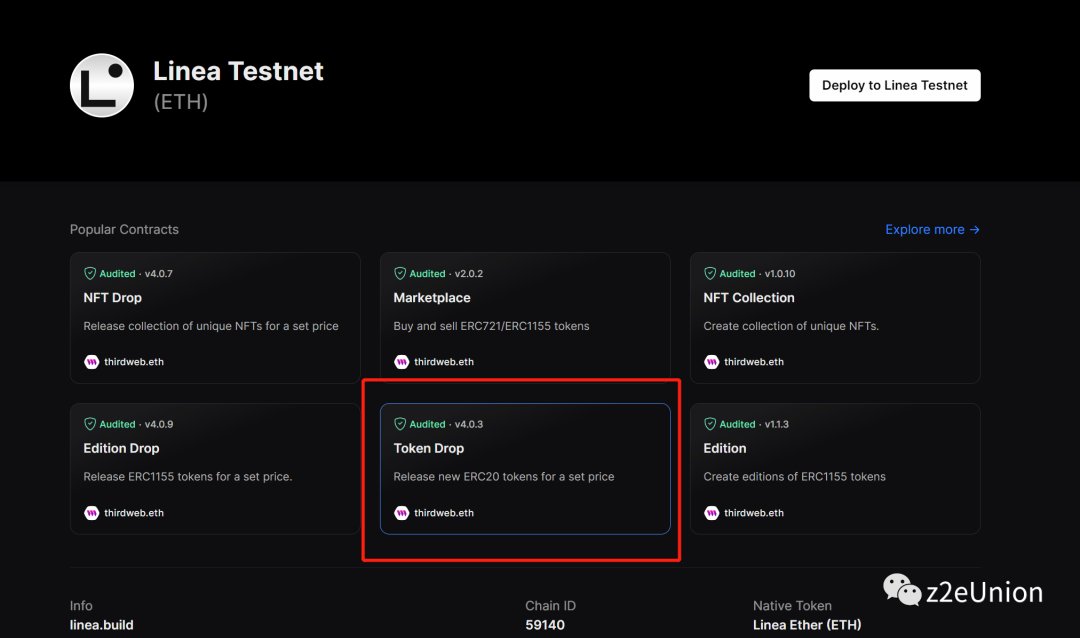The height and width of the screenshot is (638, 1080).
Task: Click thirdweb.eth icon on NFT Collection card
Action: pos(711,362)
